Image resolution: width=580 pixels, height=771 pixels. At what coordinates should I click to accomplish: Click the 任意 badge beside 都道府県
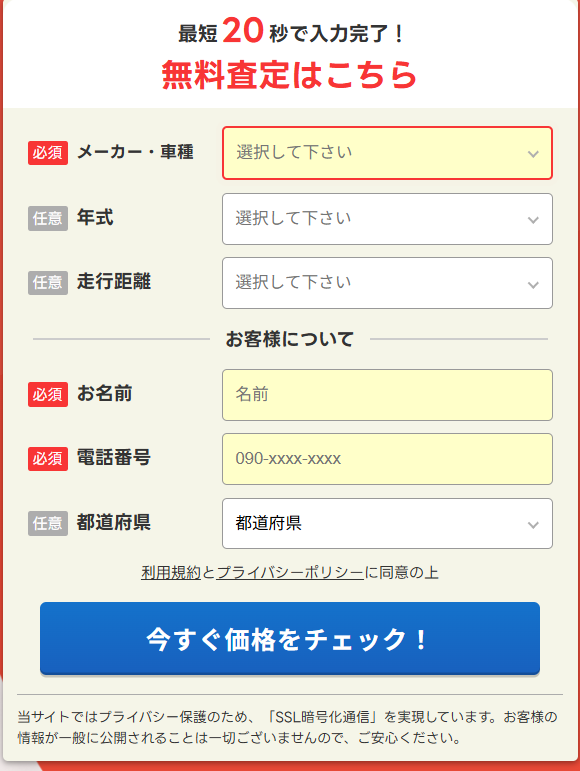coord(48,523)
